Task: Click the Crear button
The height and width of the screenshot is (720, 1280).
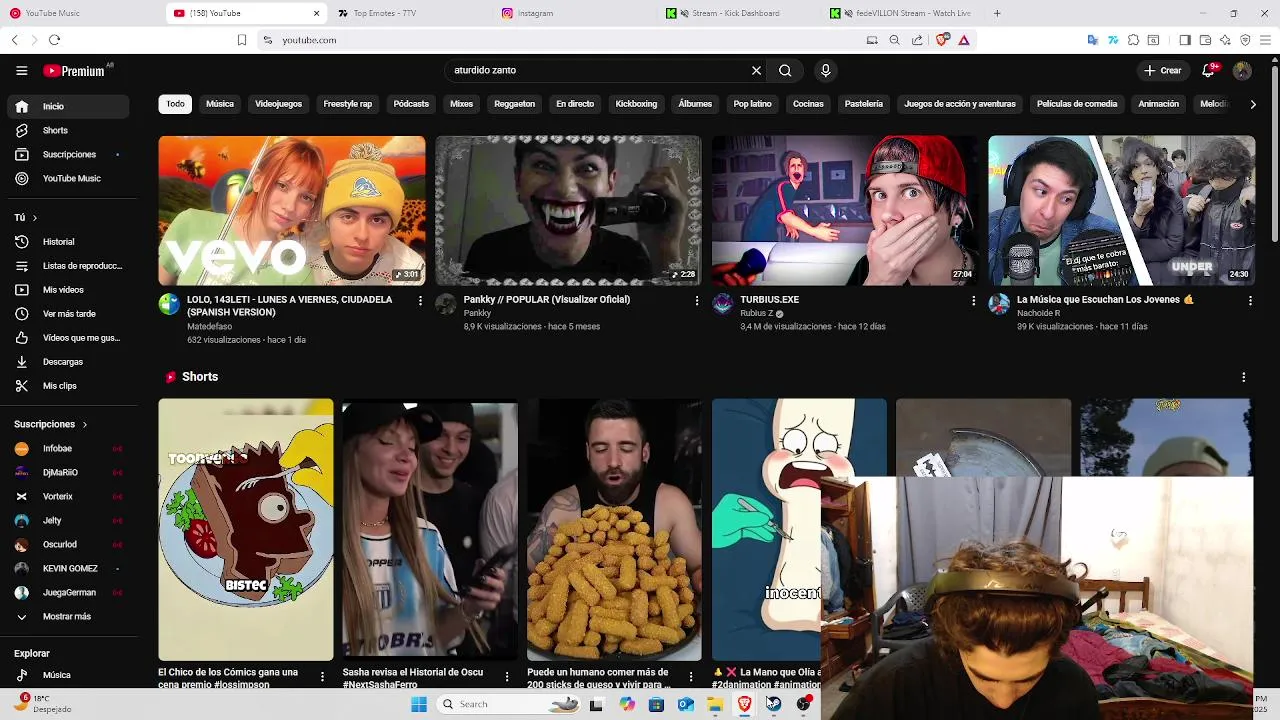Action: click(x=1163, y=71)
